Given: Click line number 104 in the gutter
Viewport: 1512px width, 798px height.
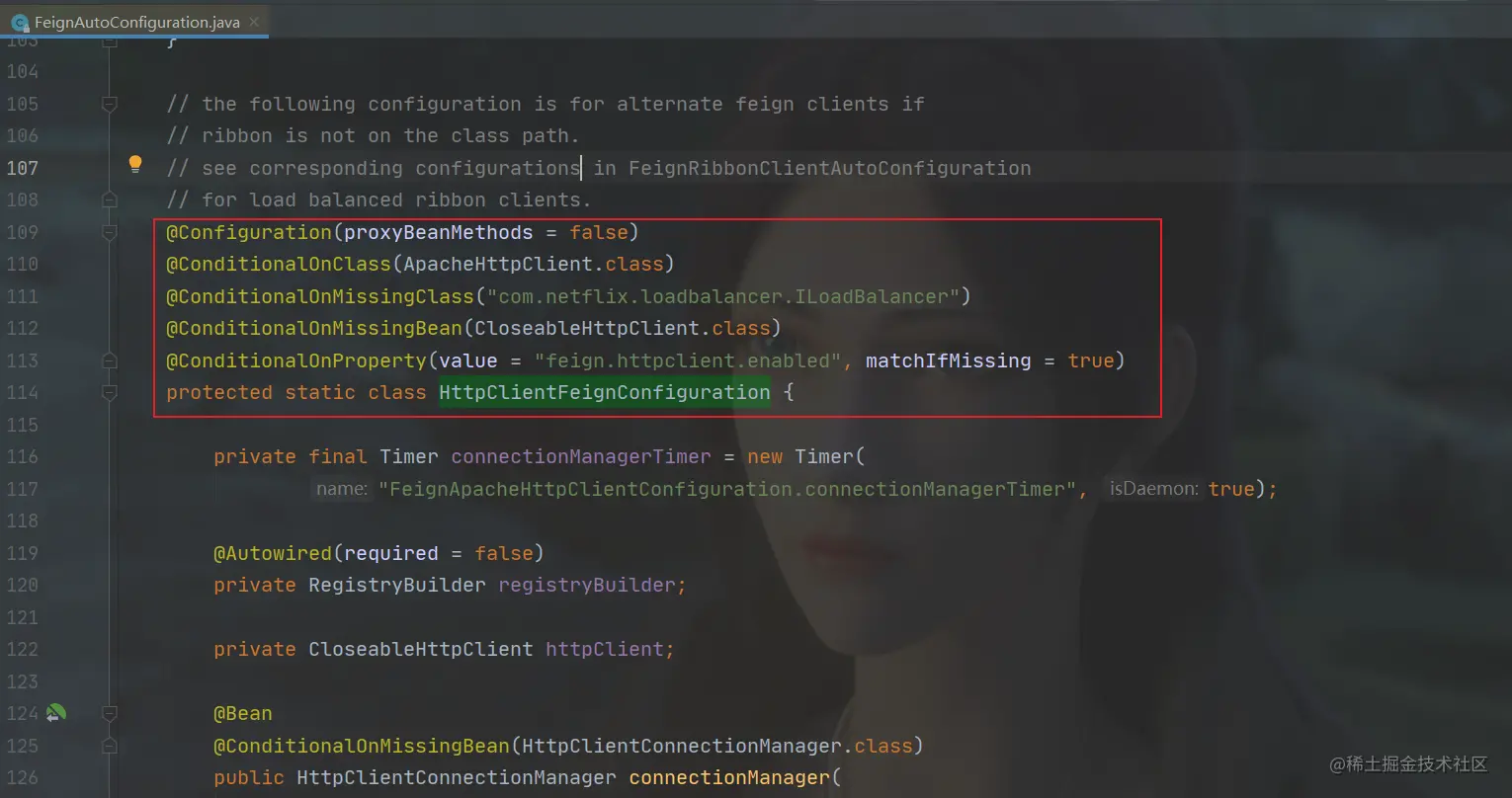Looking at the screenshot, I should pos(22,71).
